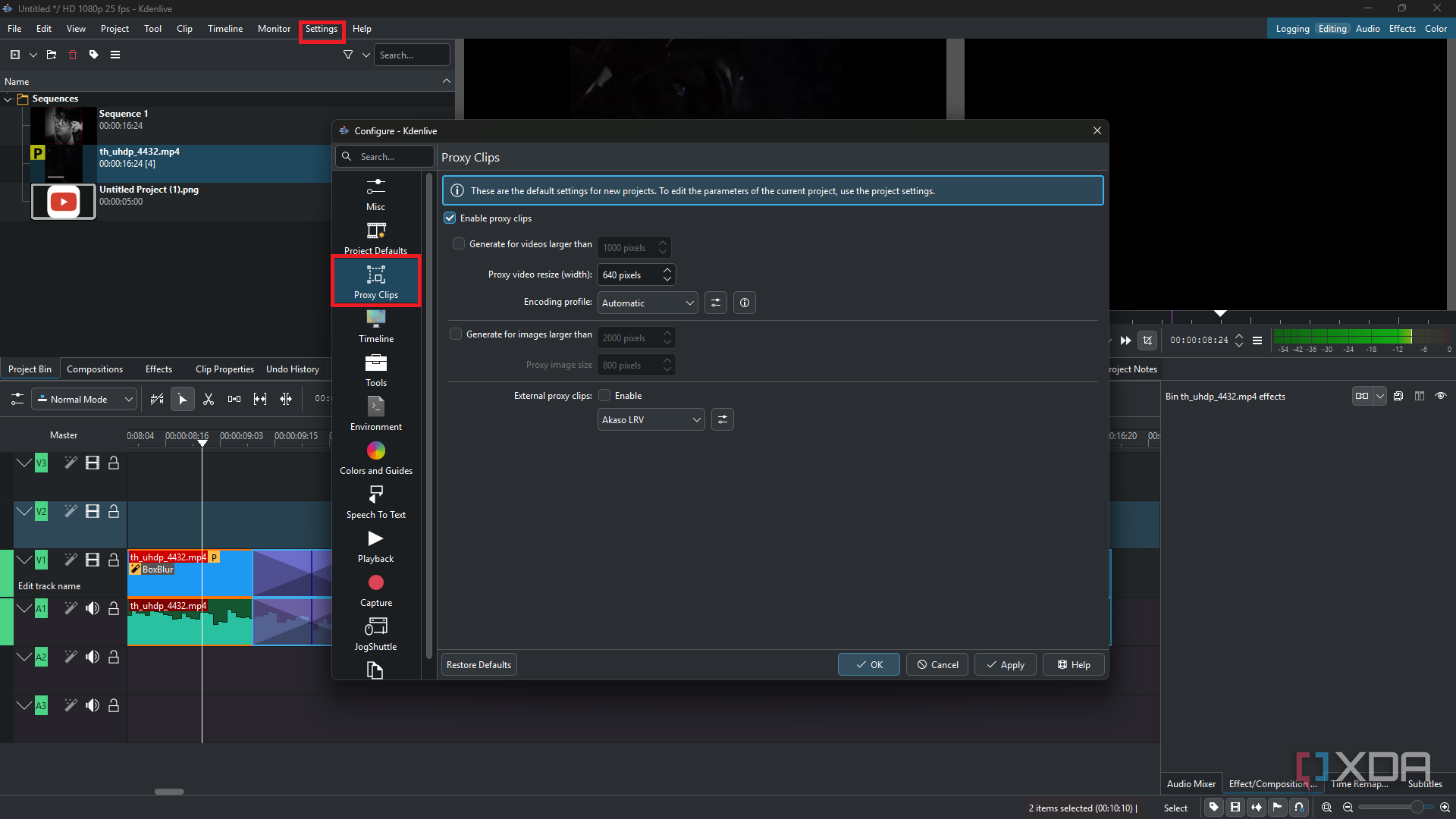Screen dimensions: 1456x819
Task: Open the add clip dropdown arrow
Action: click(x=33, y=55)
